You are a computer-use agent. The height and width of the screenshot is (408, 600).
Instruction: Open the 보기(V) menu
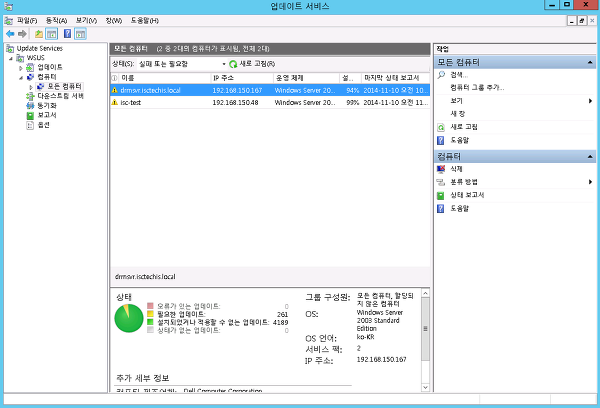[86, 21]
